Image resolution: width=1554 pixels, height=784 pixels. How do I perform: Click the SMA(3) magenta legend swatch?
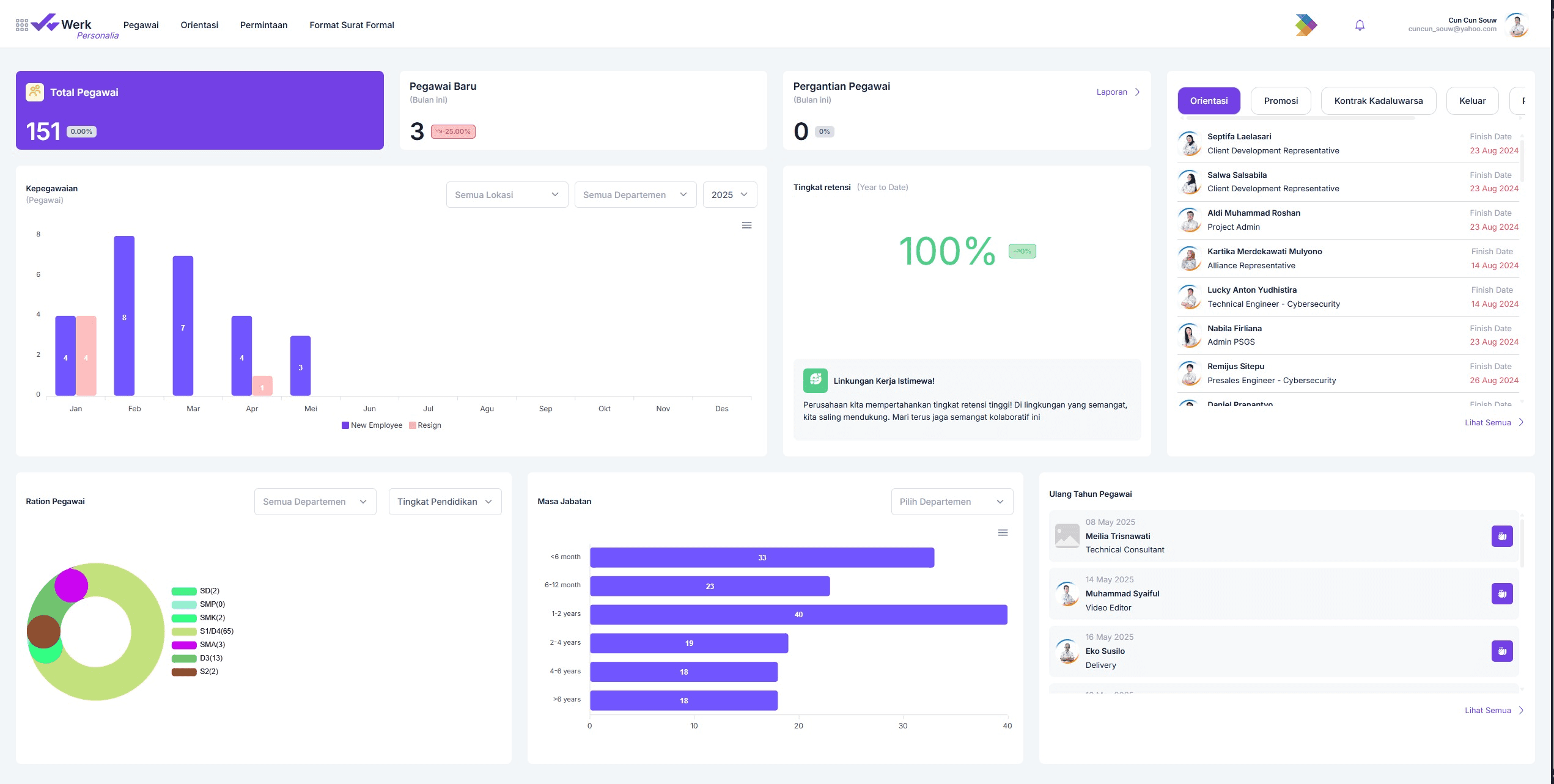tap(183, 645)
